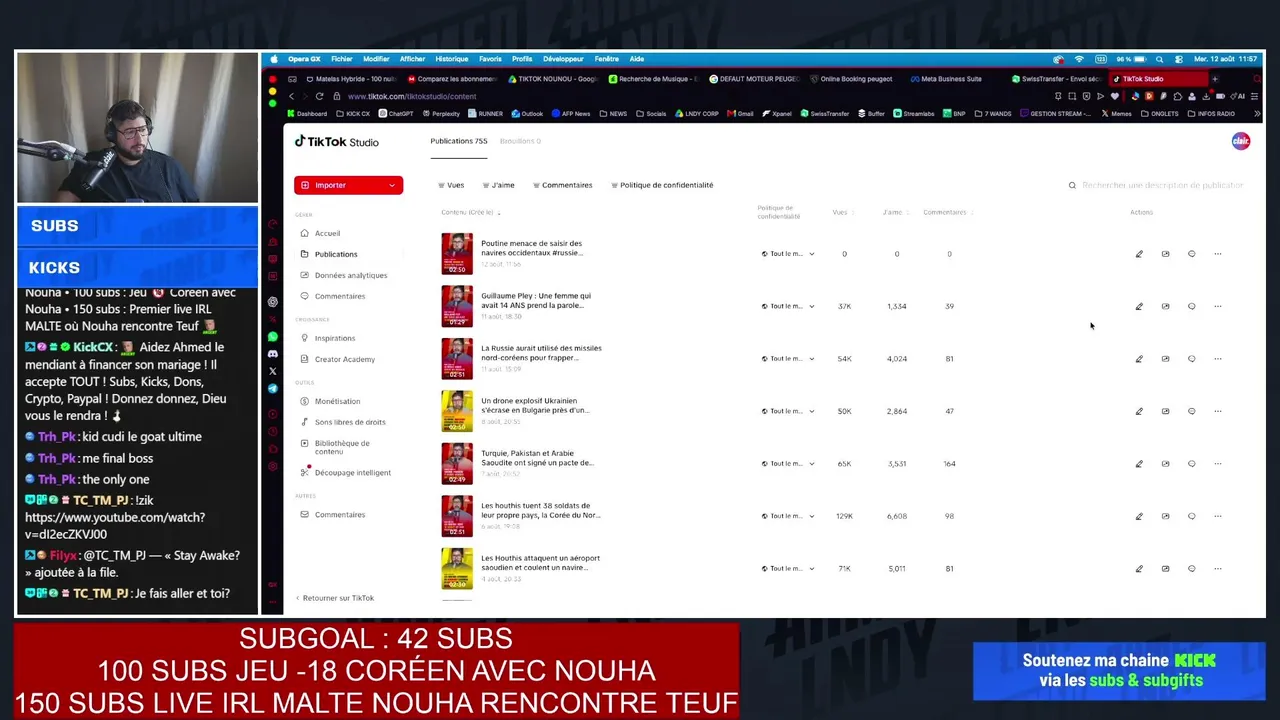Open privacy dropdown for La Russie missiles post

point(788,358)
